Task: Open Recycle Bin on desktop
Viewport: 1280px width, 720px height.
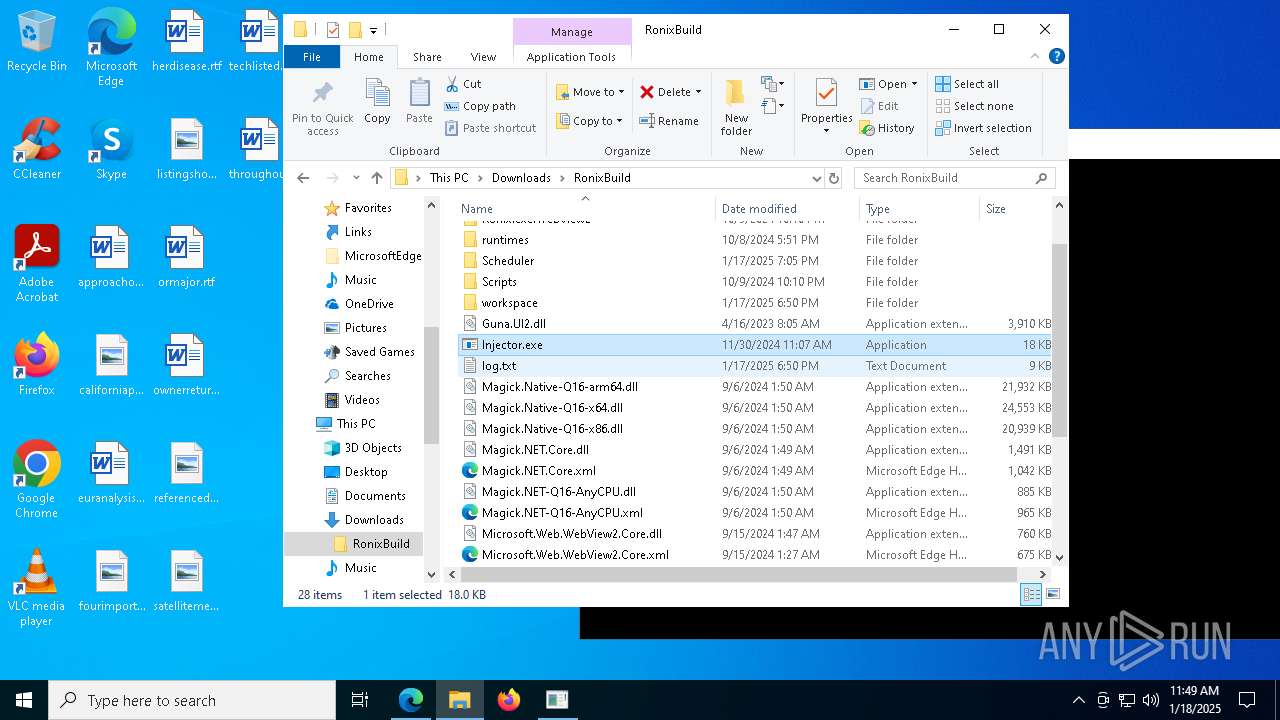Action: 37,42
